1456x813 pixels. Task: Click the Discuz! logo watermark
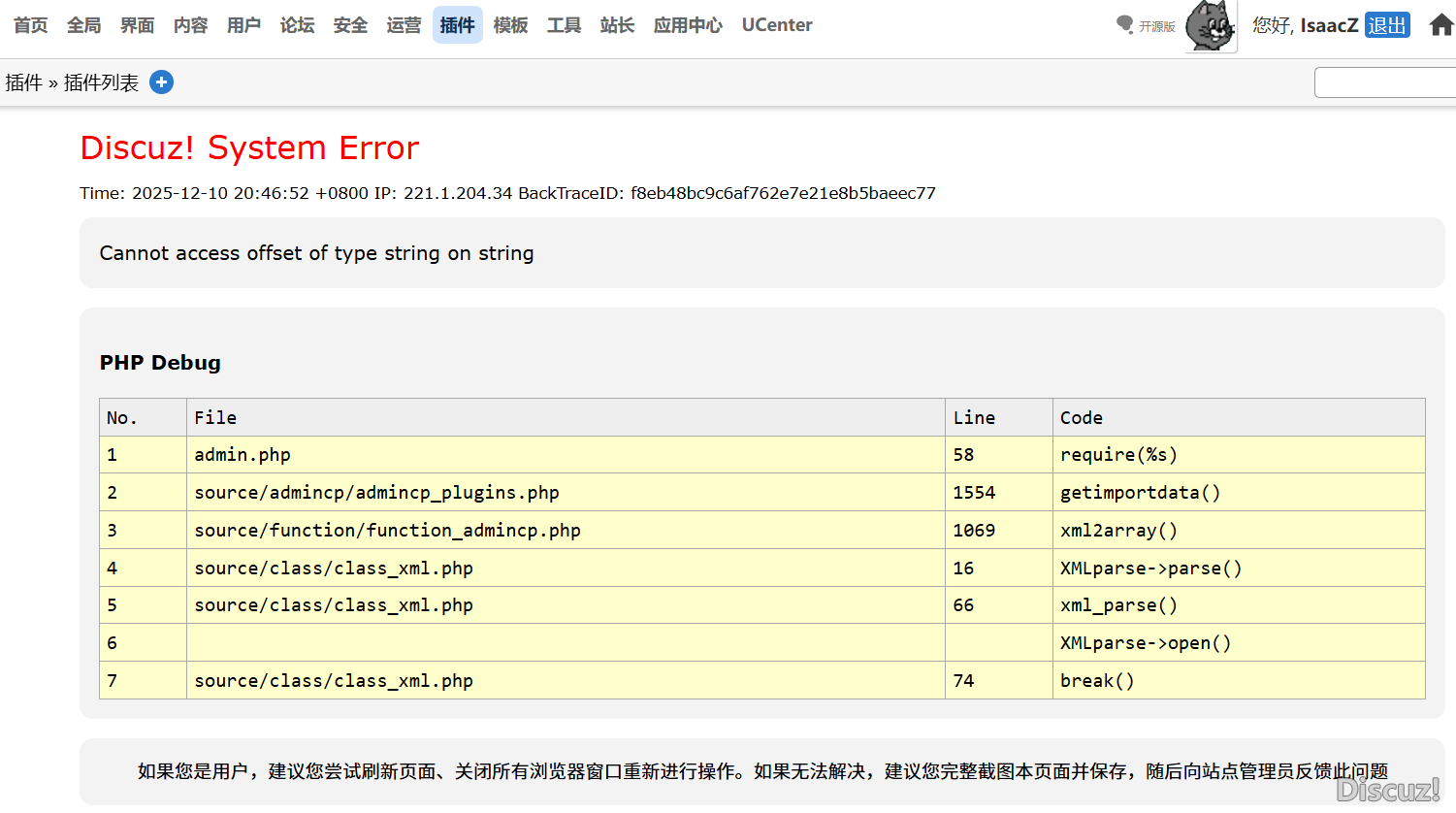click(1388, 790)
